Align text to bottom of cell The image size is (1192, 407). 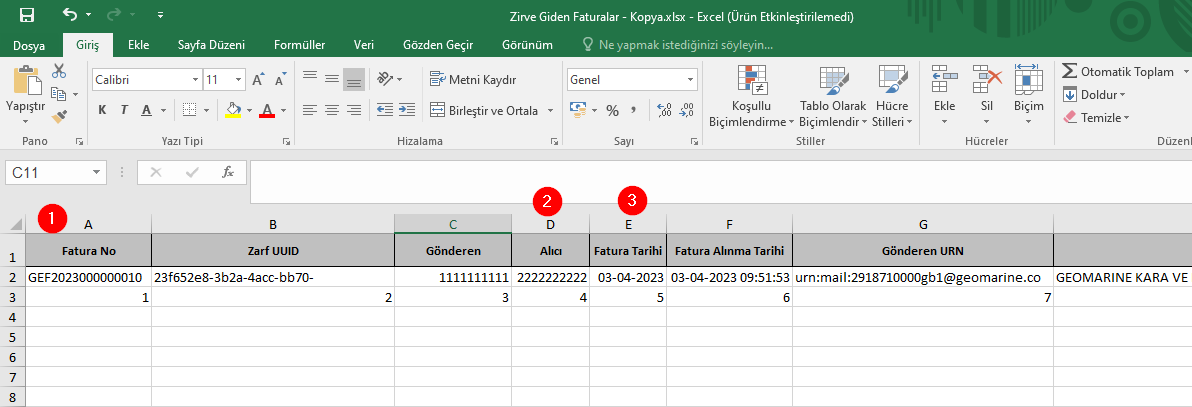click(x=353, y=79)
